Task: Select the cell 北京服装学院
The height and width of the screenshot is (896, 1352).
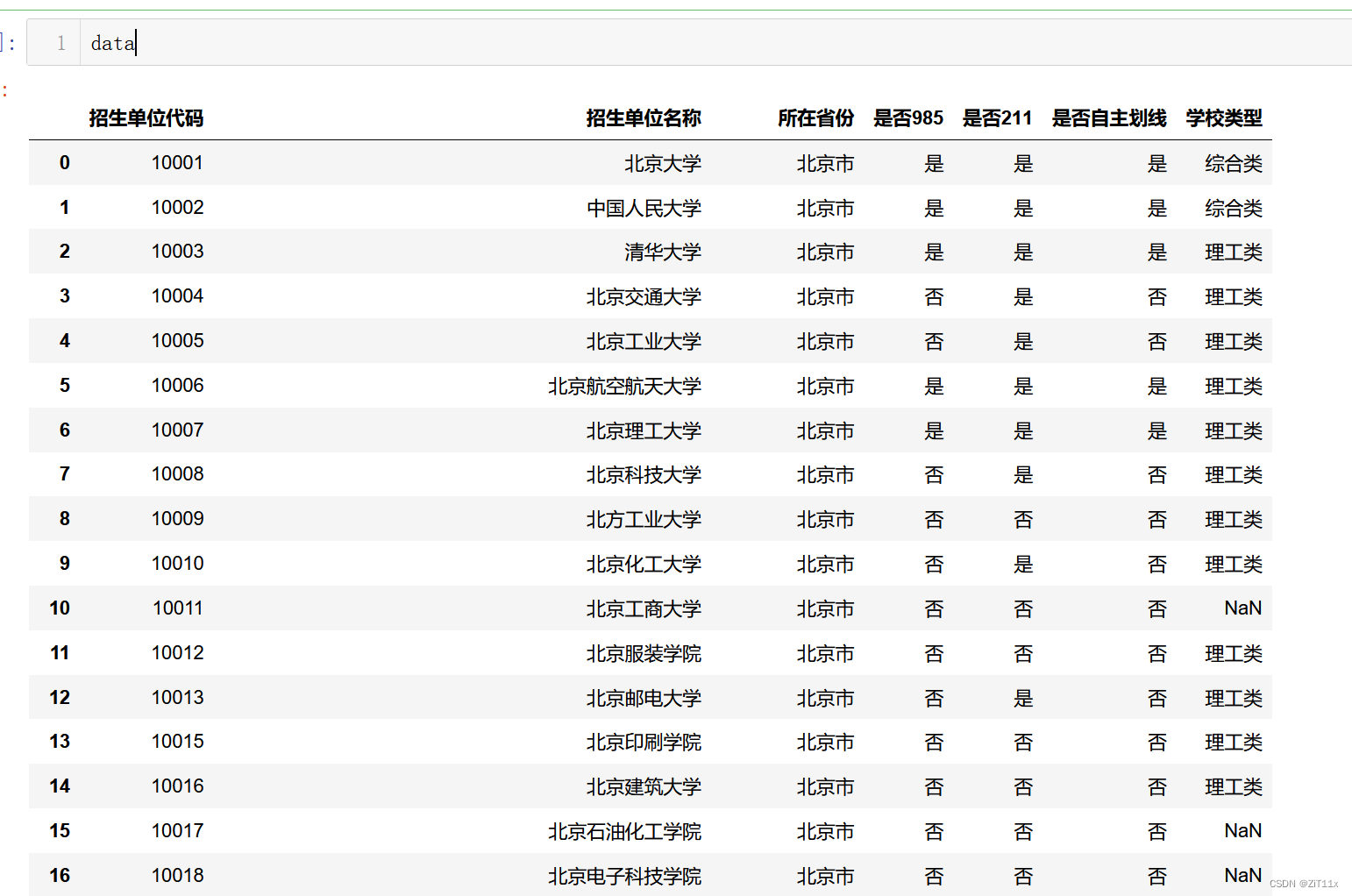Action: [x=644, y=654]
